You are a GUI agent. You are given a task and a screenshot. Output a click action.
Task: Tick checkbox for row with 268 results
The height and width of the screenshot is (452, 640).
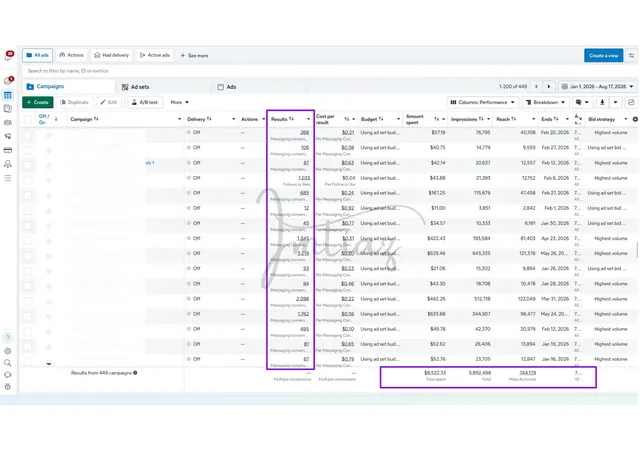click(x=28, y=135)
